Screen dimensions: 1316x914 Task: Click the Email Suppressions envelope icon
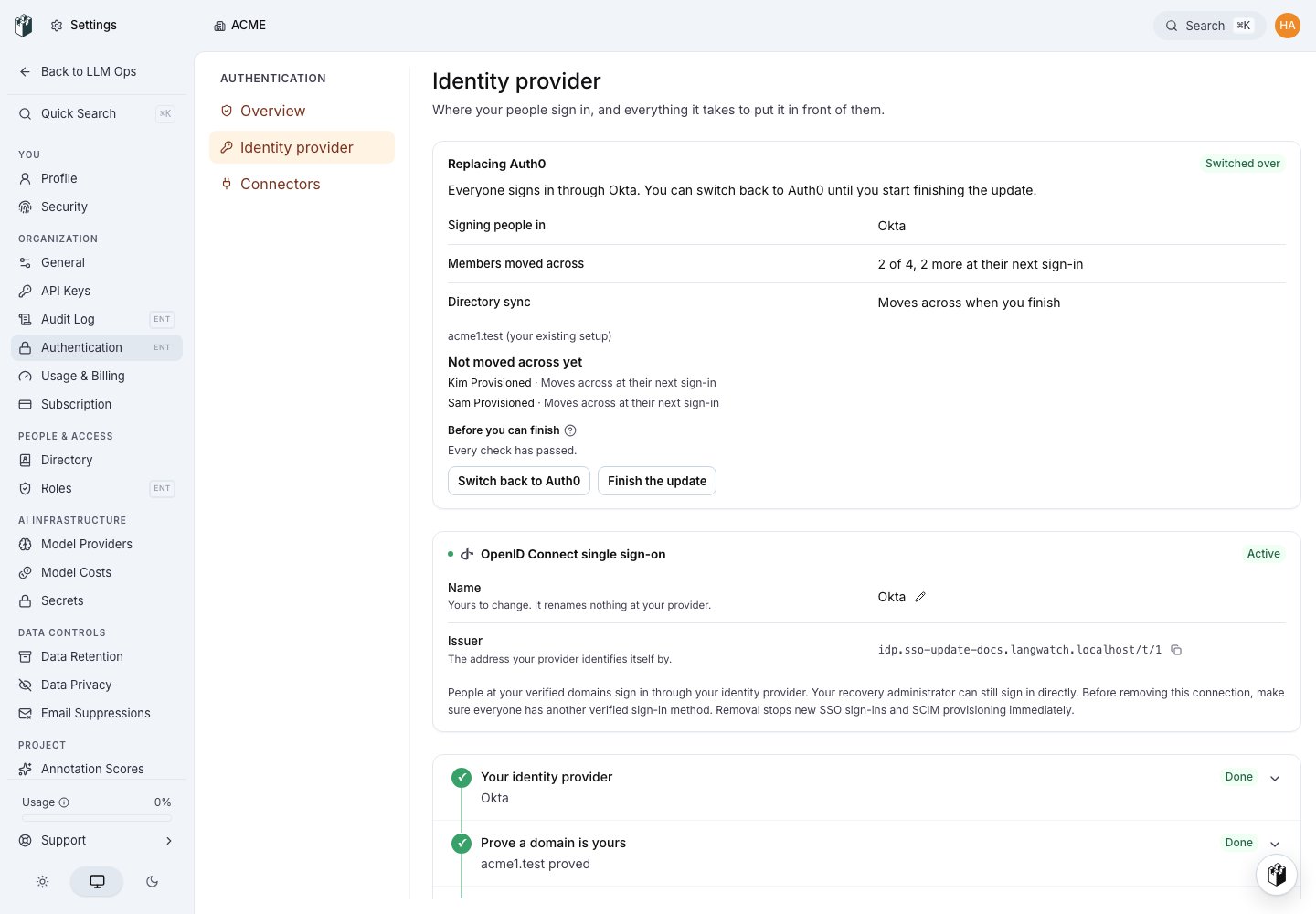[x=26, y=713]
